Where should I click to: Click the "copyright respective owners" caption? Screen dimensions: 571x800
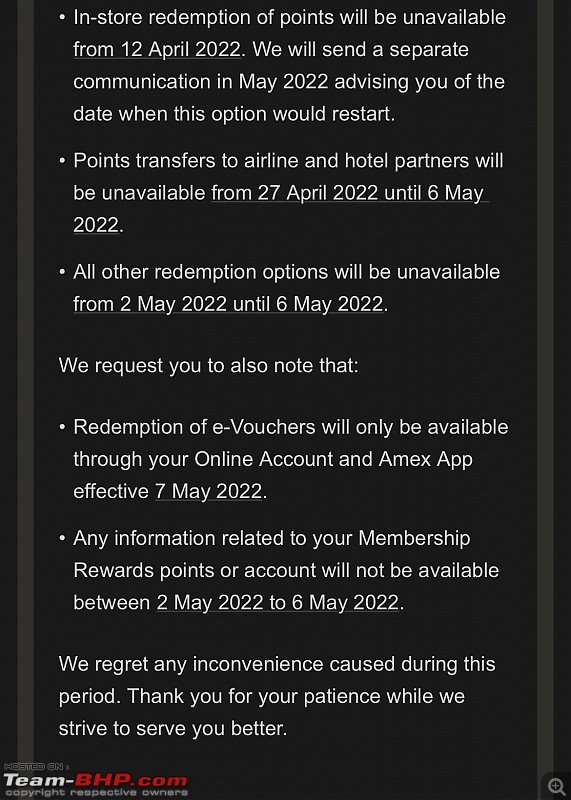95,793
